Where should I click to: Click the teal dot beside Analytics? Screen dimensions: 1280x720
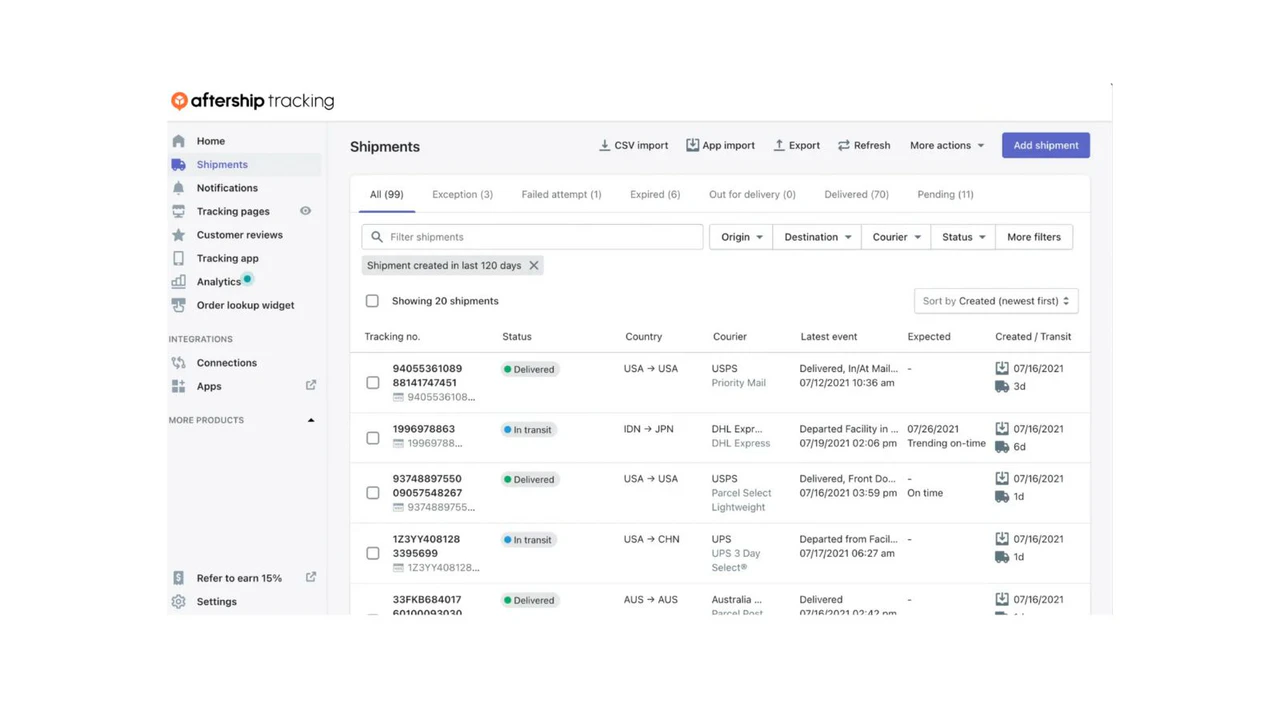pyautogui.click(x=247, y=279)
